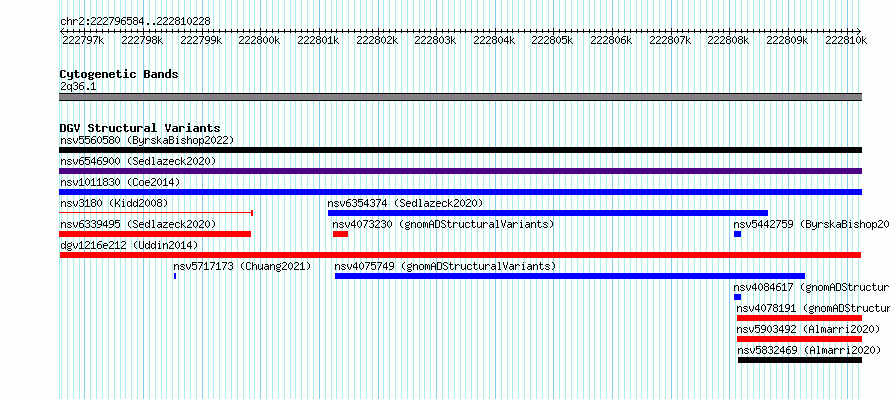This screenshot has height=399, width=890.
Task: Select the blue nsv4075749 variant bar
Action: pos(570,276)
